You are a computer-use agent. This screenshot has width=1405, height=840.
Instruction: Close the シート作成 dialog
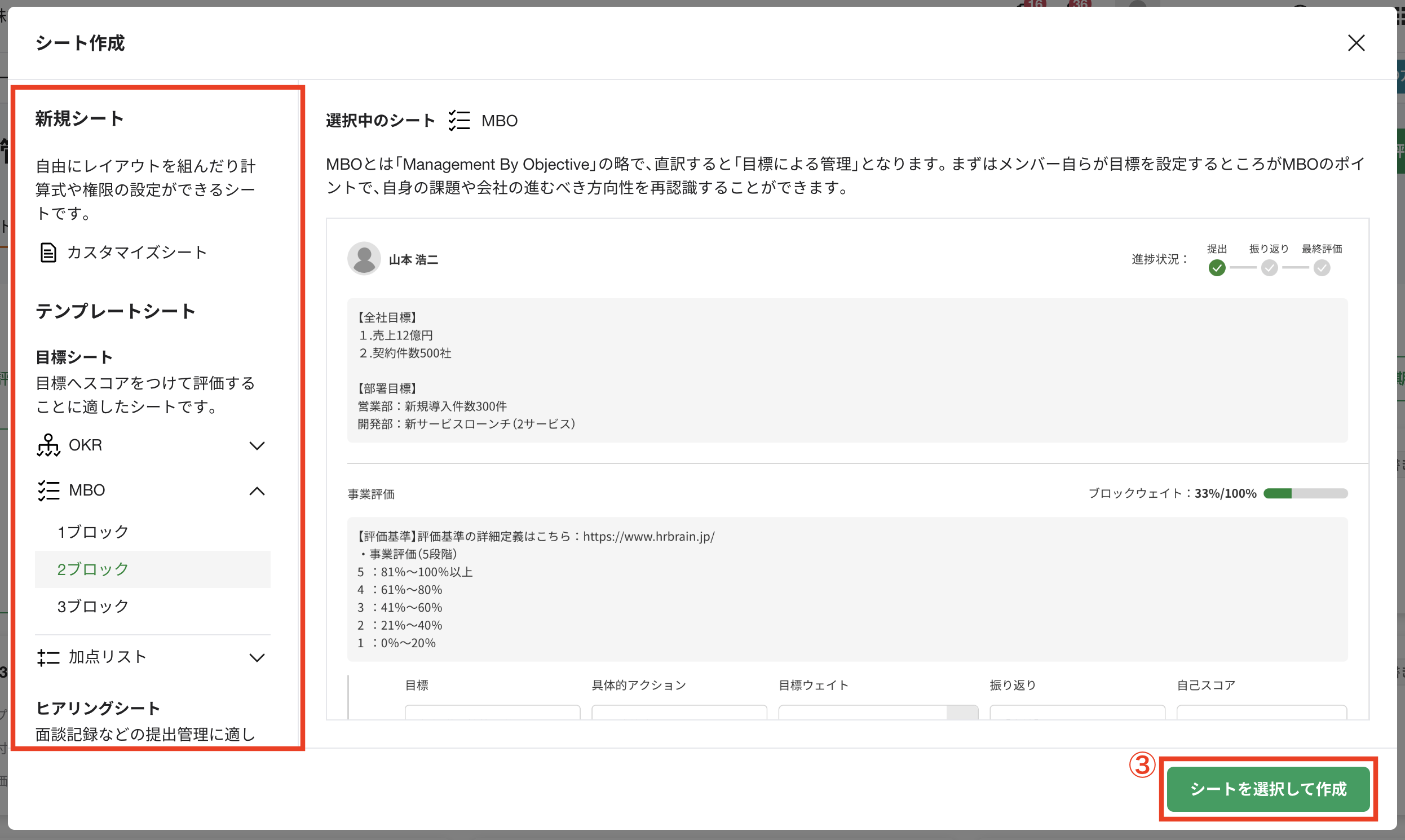[x=1357, y=43]
